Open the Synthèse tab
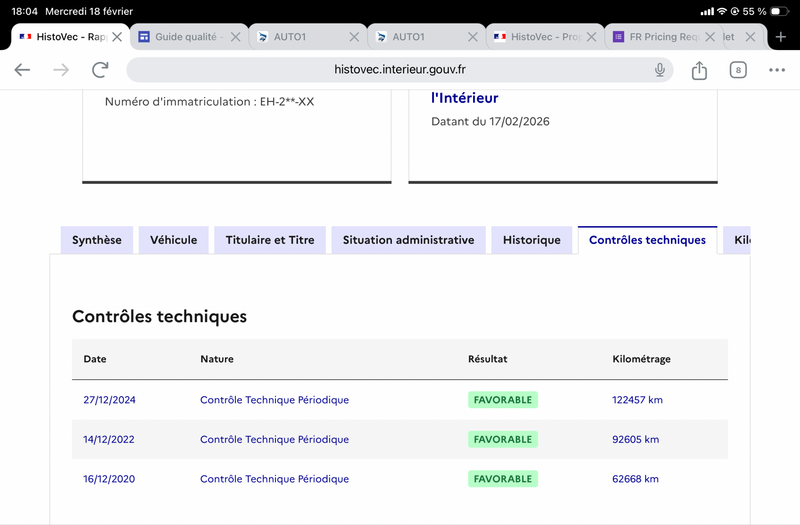The width and height of the screenshot is (800, 525). (x=97, y=240)
